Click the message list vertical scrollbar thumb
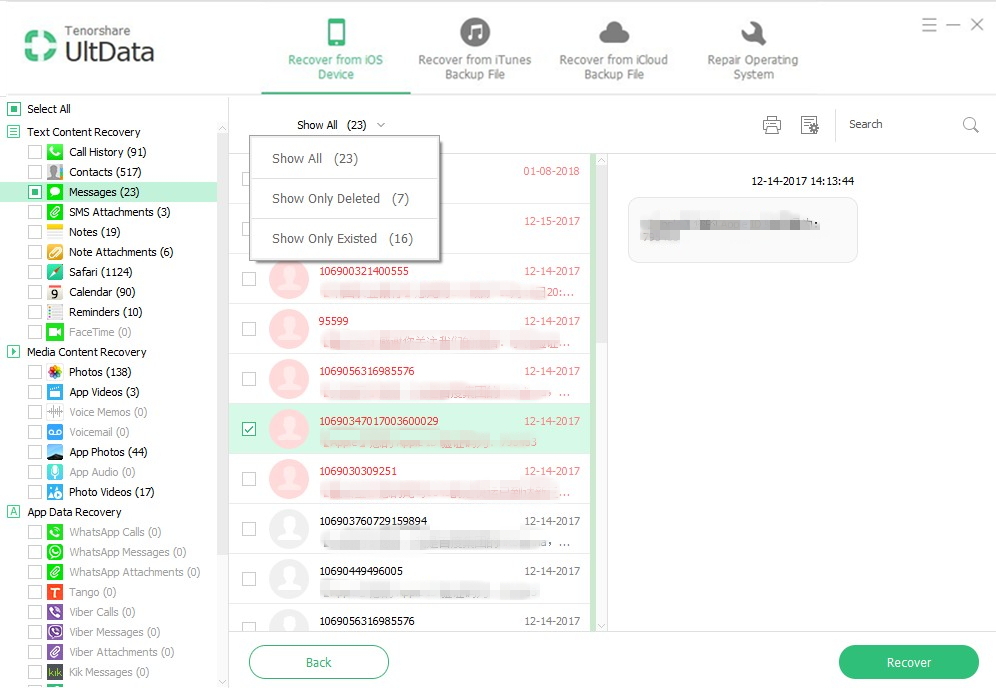 pyautogui.click(x=601, y=254)
